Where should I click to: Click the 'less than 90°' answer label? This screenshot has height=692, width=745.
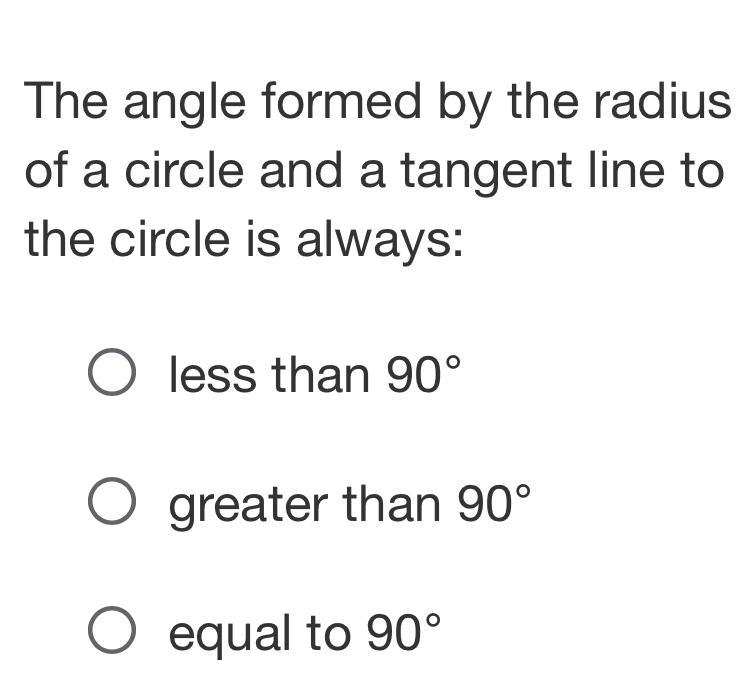point(315,374)
